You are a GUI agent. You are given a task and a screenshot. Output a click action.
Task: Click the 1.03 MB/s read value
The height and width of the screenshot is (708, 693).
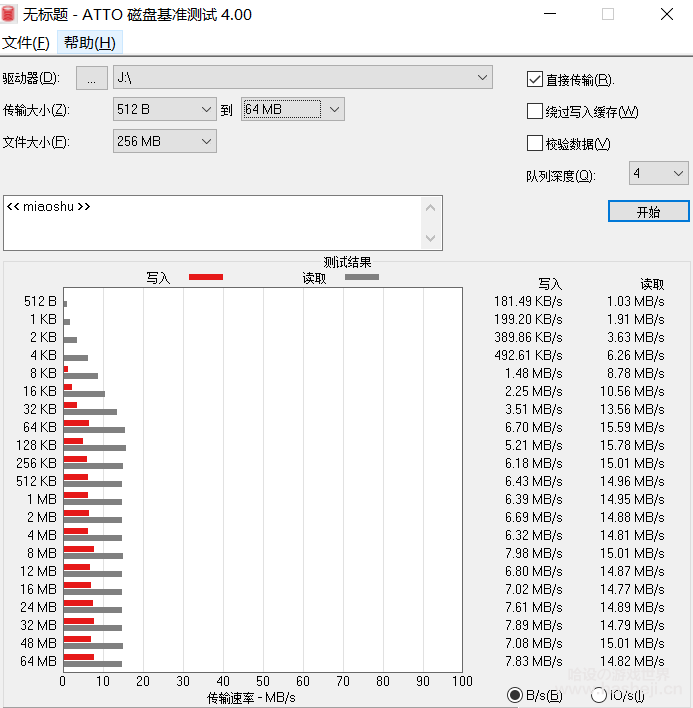(x=636, y=301)
